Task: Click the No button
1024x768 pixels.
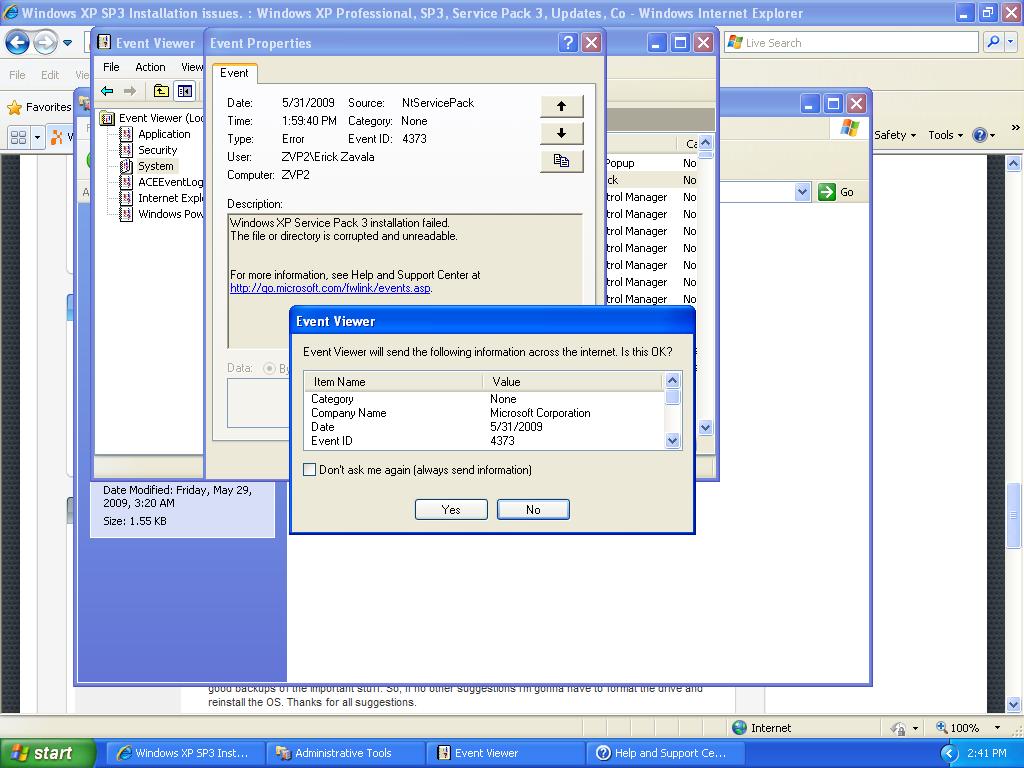Action: click(533, 510)
